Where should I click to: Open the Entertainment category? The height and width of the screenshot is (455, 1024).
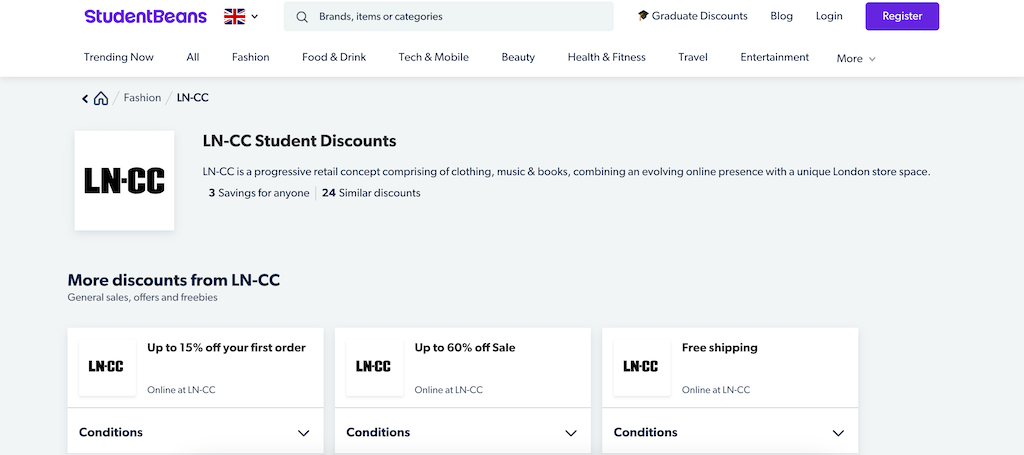coord(775,57)
